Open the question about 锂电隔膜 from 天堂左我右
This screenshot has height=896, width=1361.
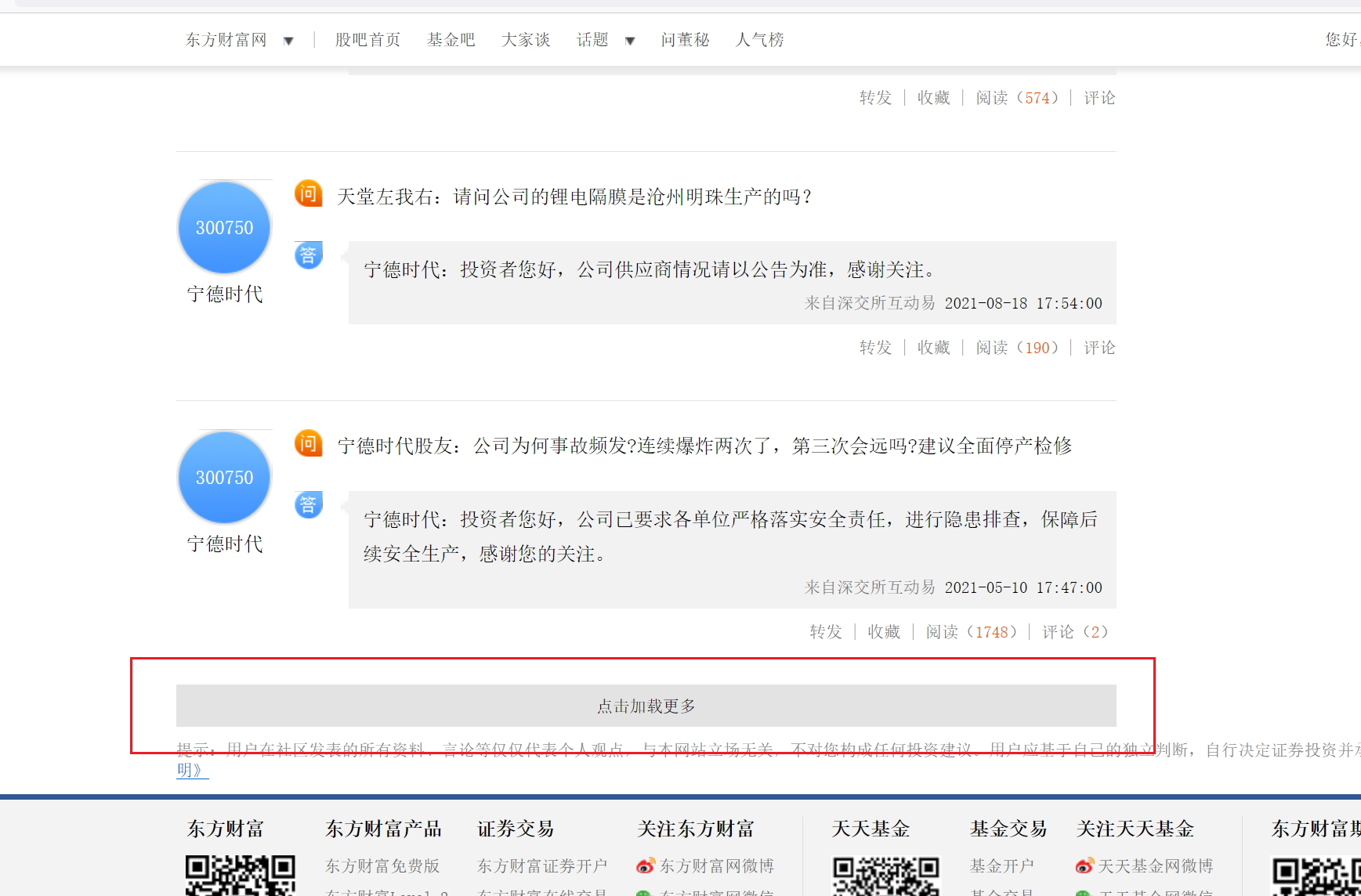574,197
